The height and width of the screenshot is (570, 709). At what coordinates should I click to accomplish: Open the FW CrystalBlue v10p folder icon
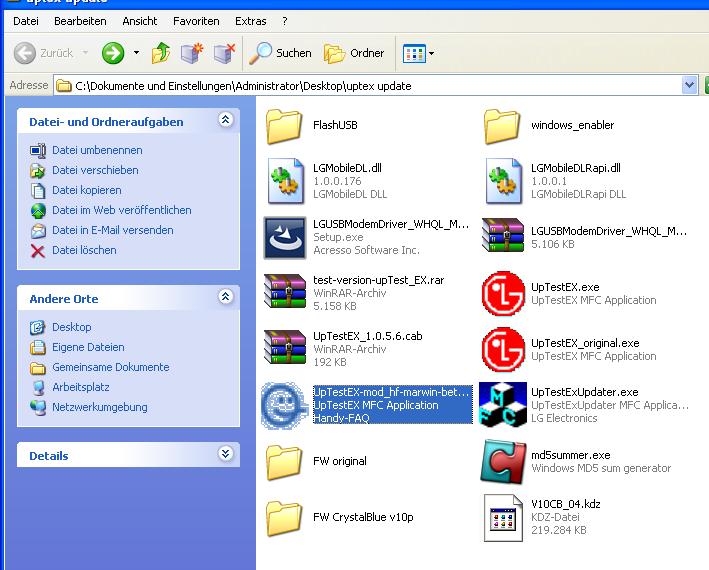284,518
